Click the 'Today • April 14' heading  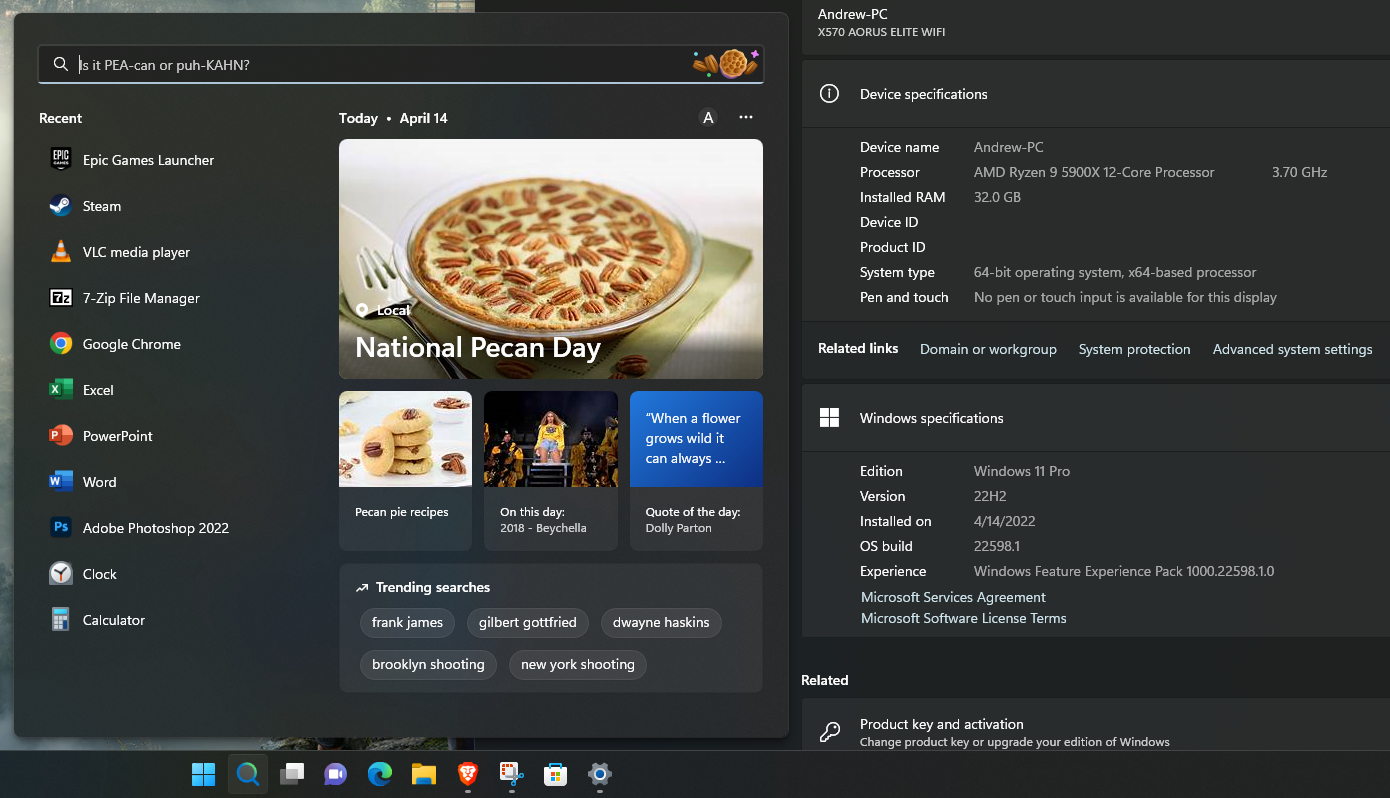point(393,118)
